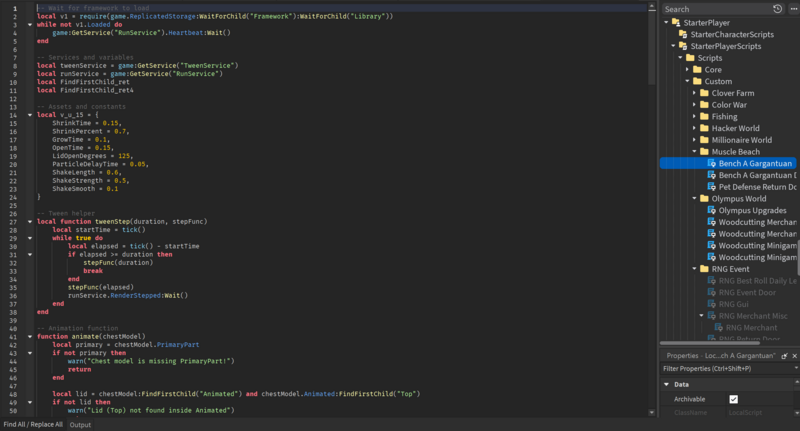The width and height of the screenshot is (800, 431).
Task: Collapse the Data section in Properties
Action: click(667, 384)
